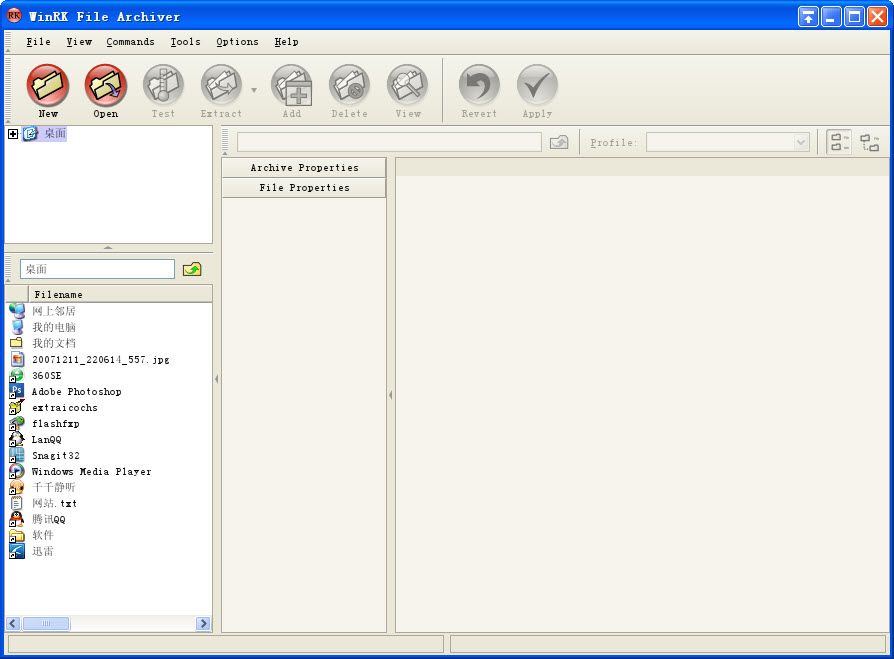Open the Tools menu
This screenshot has width=894, height=659.
(185, 42)
